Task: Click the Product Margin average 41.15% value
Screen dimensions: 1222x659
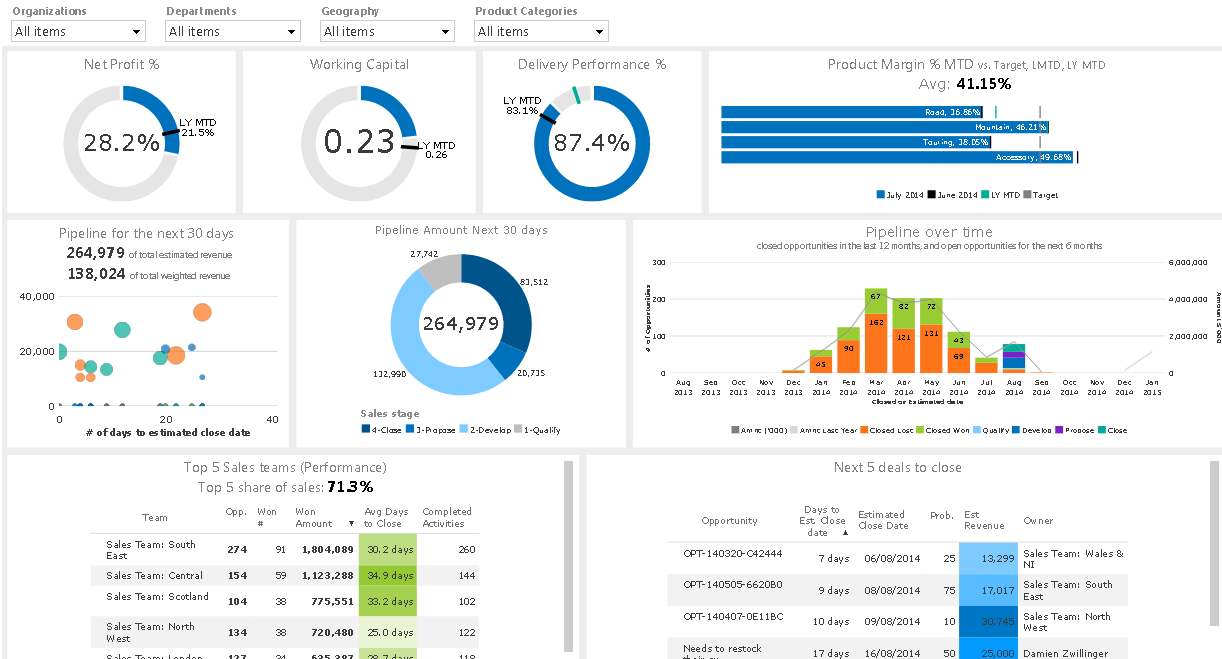Action: point(984,84)
